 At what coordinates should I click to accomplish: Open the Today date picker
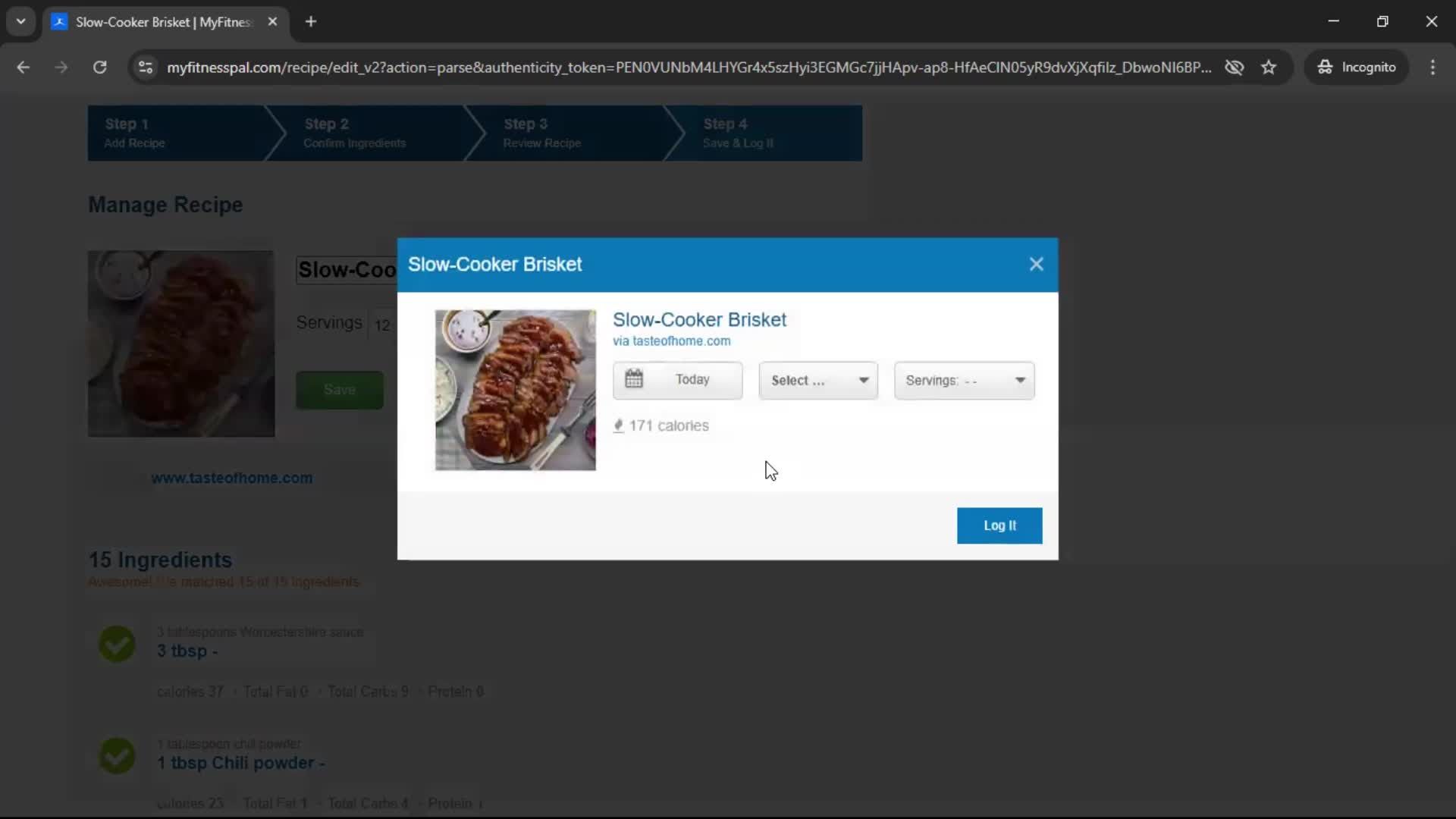click(677, 380)
